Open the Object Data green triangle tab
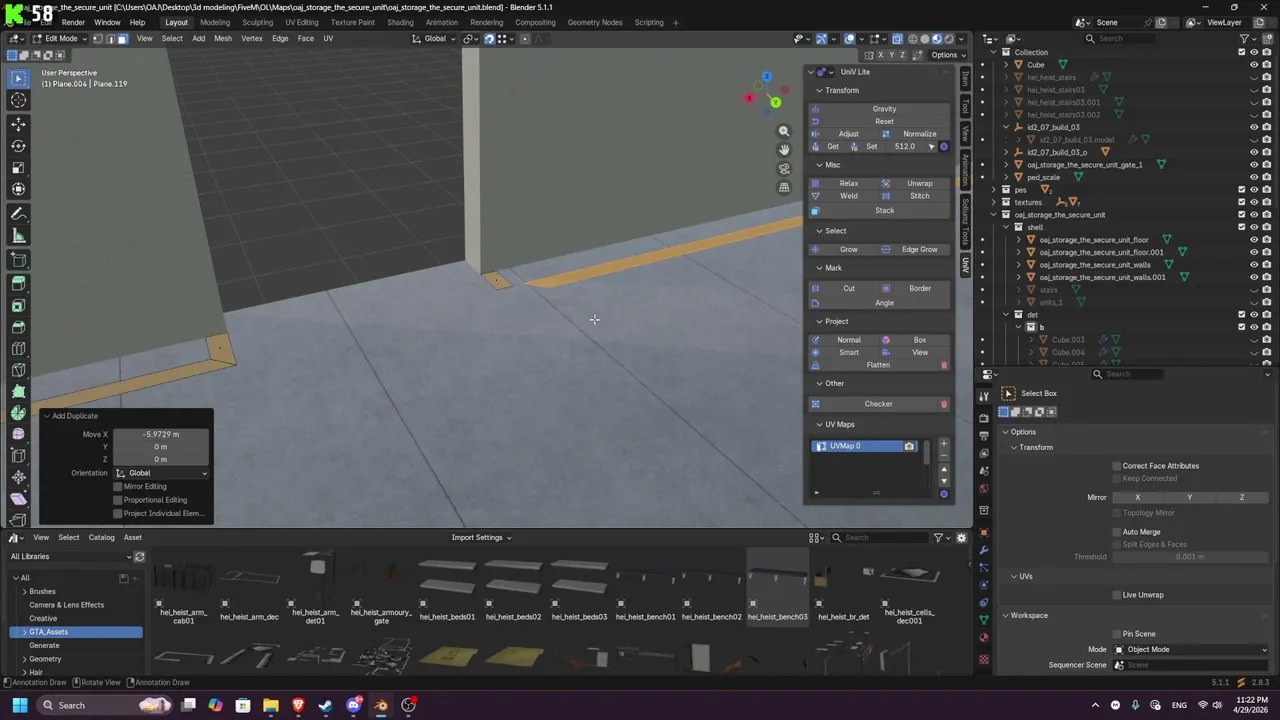1280x720 pixels. 984,620
